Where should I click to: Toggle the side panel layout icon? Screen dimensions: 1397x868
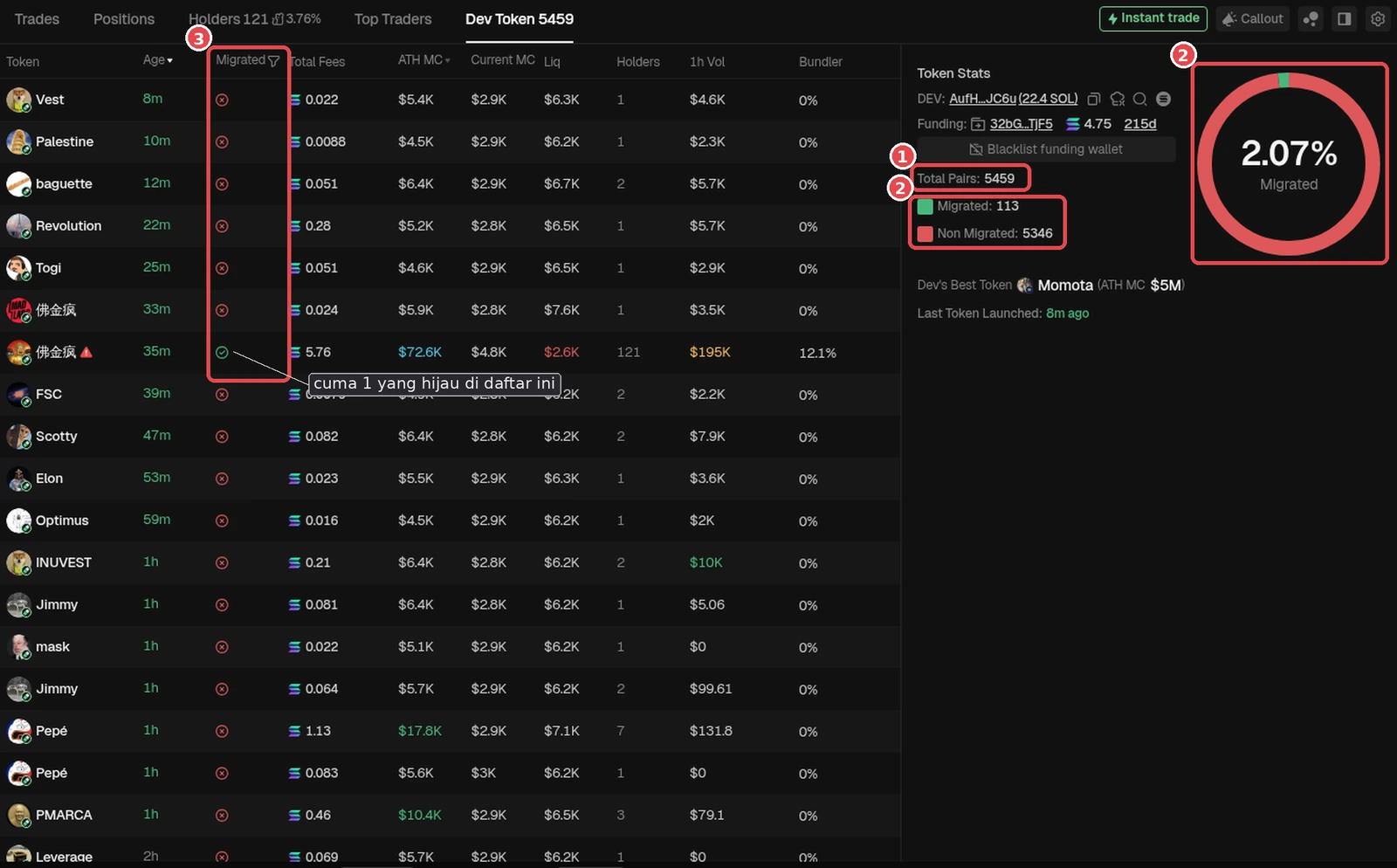tap(1345, 18)
